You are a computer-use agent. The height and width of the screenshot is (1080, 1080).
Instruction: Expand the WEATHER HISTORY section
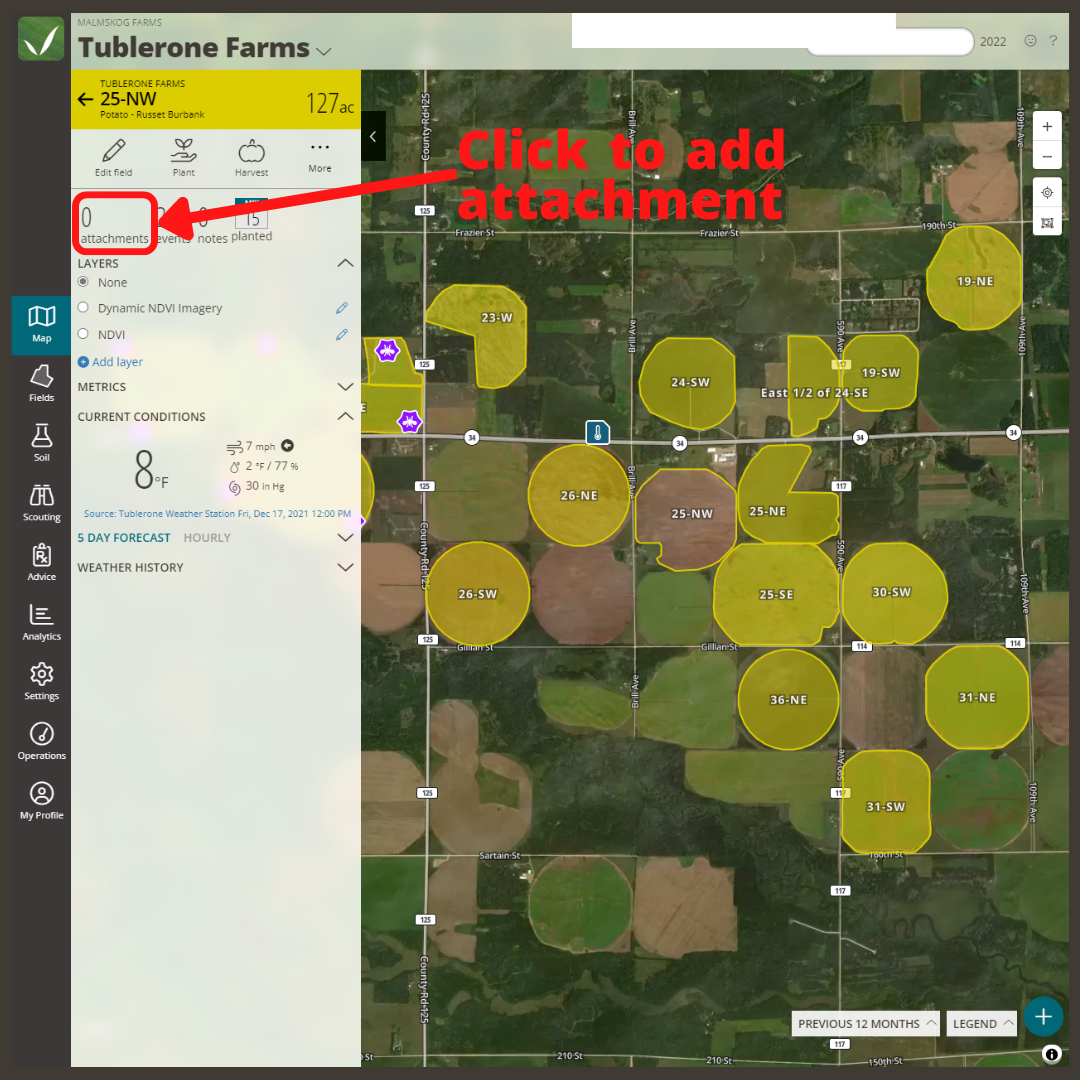[345, 567]
